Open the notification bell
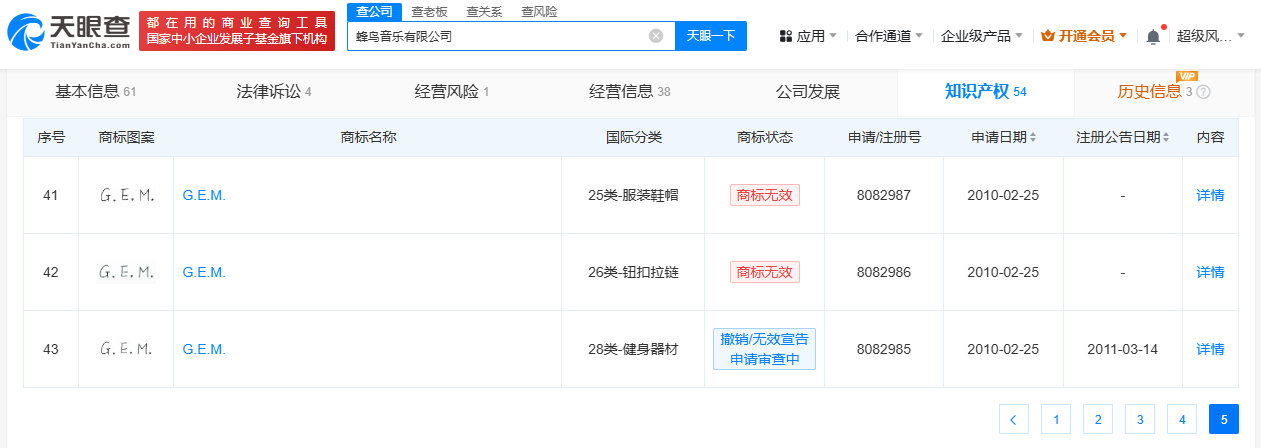 (1153, 36)
